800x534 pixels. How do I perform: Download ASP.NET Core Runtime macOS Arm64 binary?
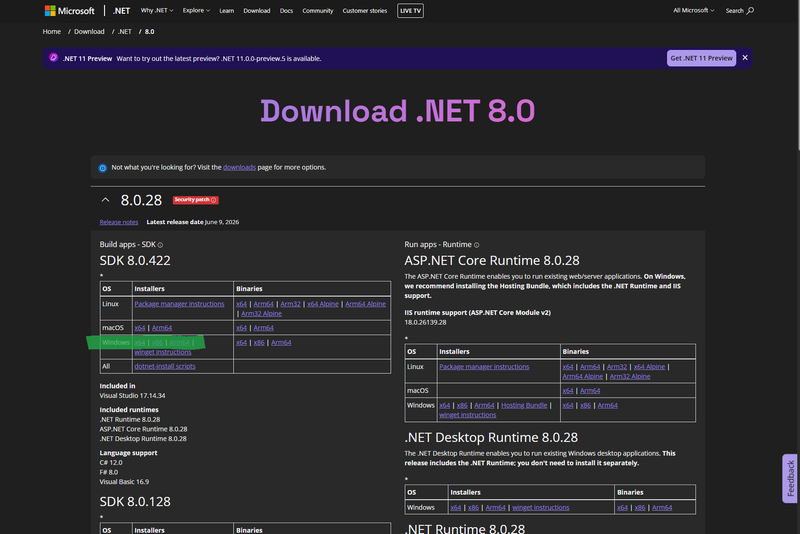click(590, 391)
